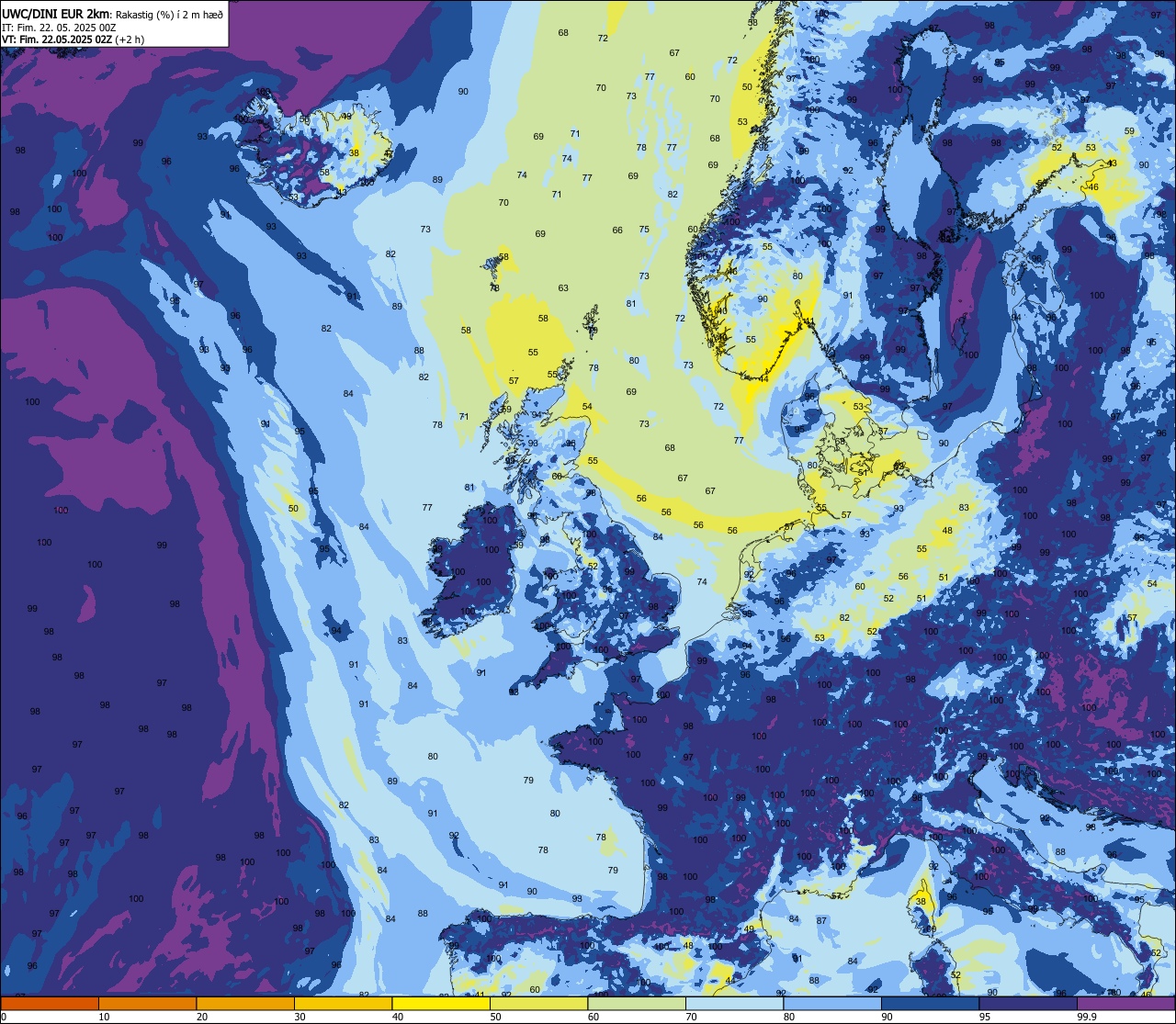Click the initial time line "IT: Fim. 22. 05. 2025 00Z"
The height and width of the screenshot is (1024, 1176).
(x=59, y=28)
